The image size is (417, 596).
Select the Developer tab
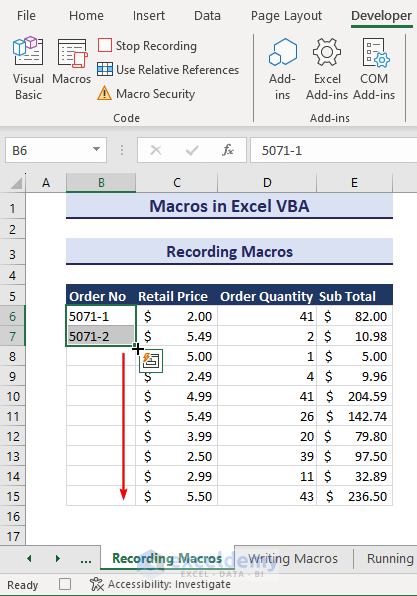coord(381,16)
